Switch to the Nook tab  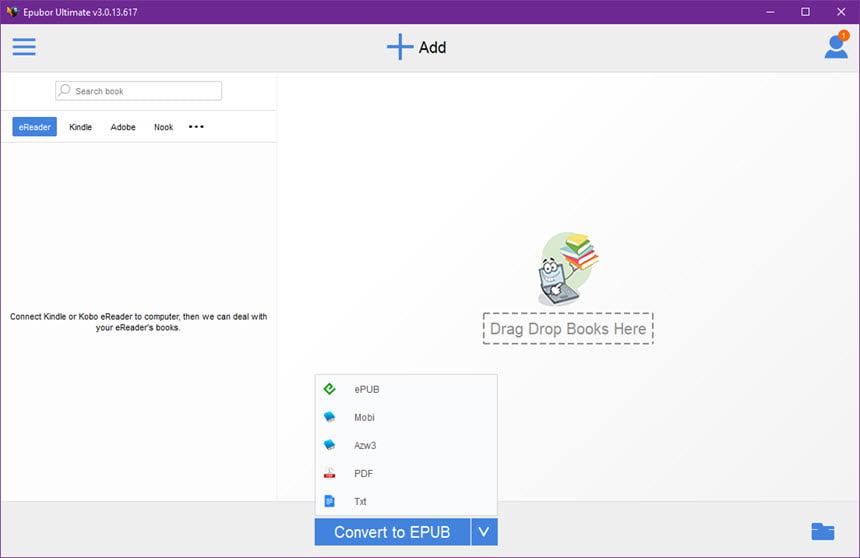click(163, 127)
